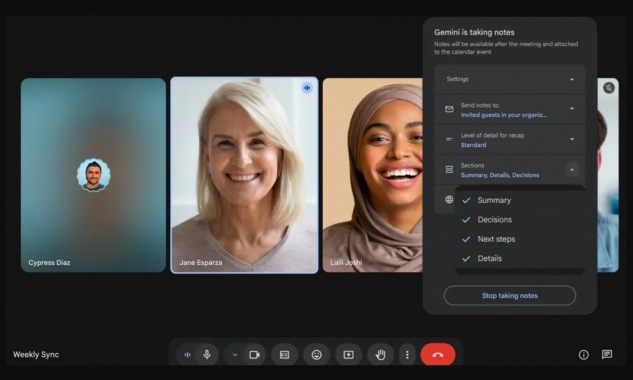Raise hand using the hand icon
The width and height of the screenshot is (633, 380).
click(380, 355)
